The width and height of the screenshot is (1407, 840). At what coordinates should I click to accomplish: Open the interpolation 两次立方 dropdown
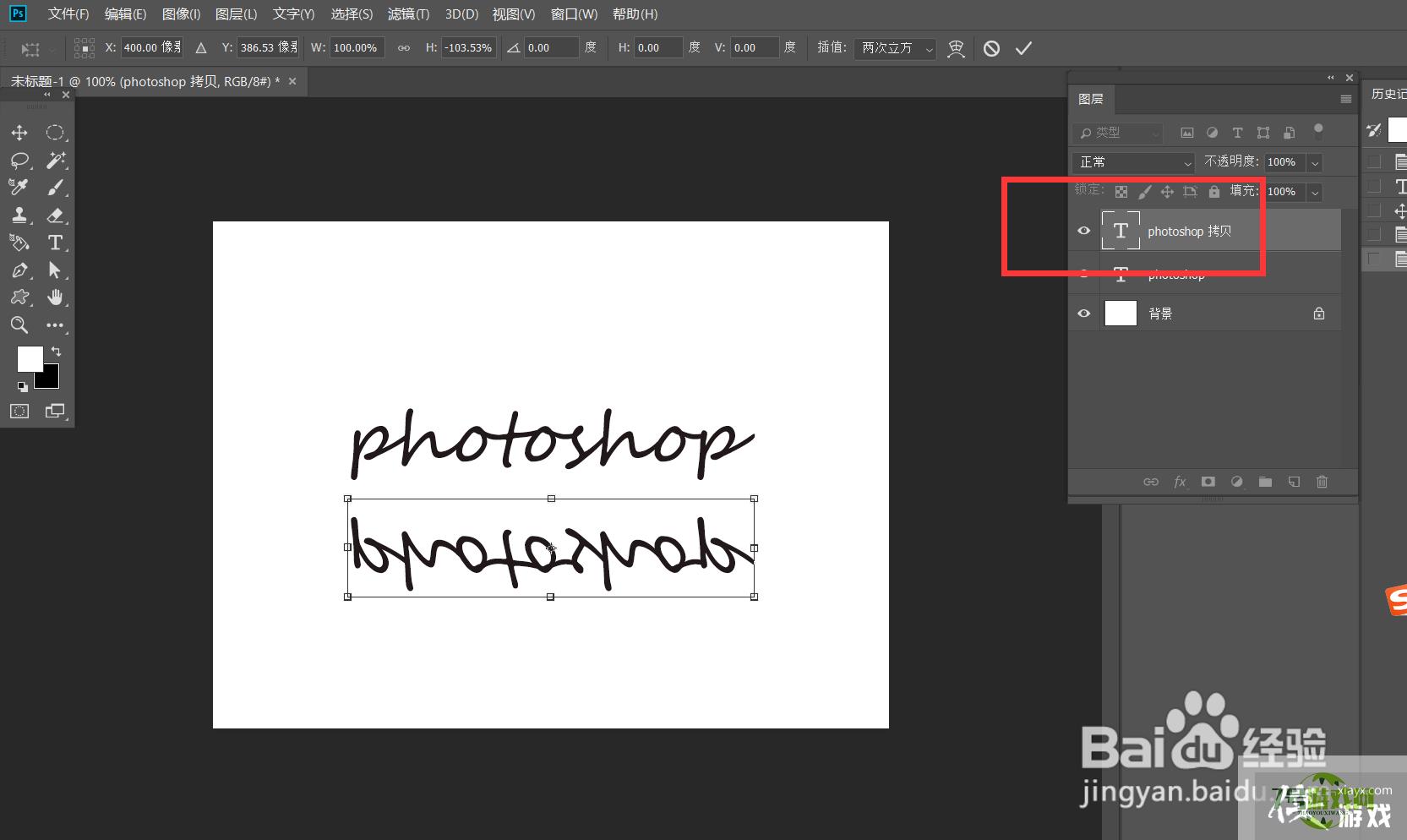(x=895, y=48)
